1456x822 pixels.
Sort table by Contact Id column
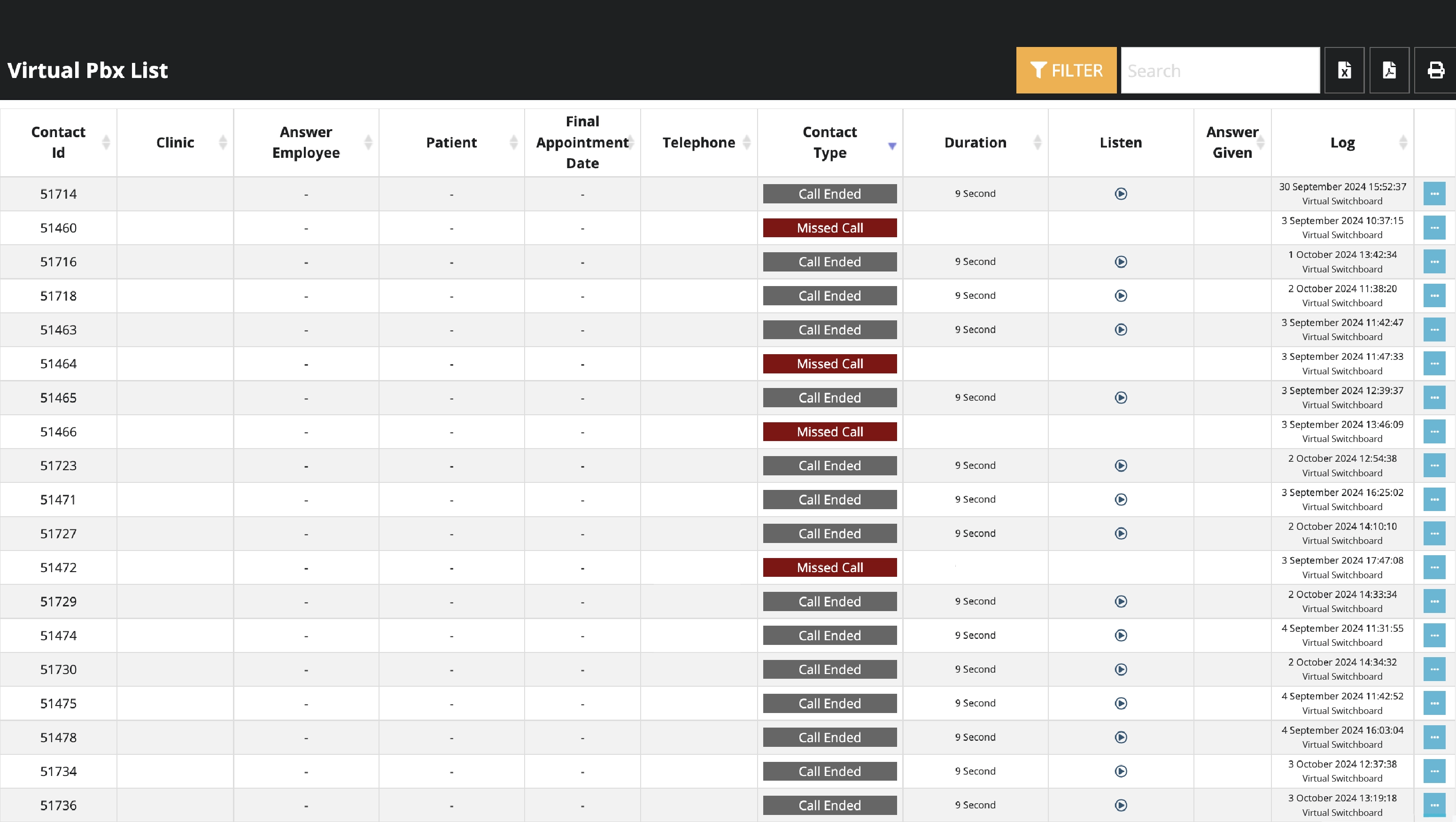pos(58,142)
